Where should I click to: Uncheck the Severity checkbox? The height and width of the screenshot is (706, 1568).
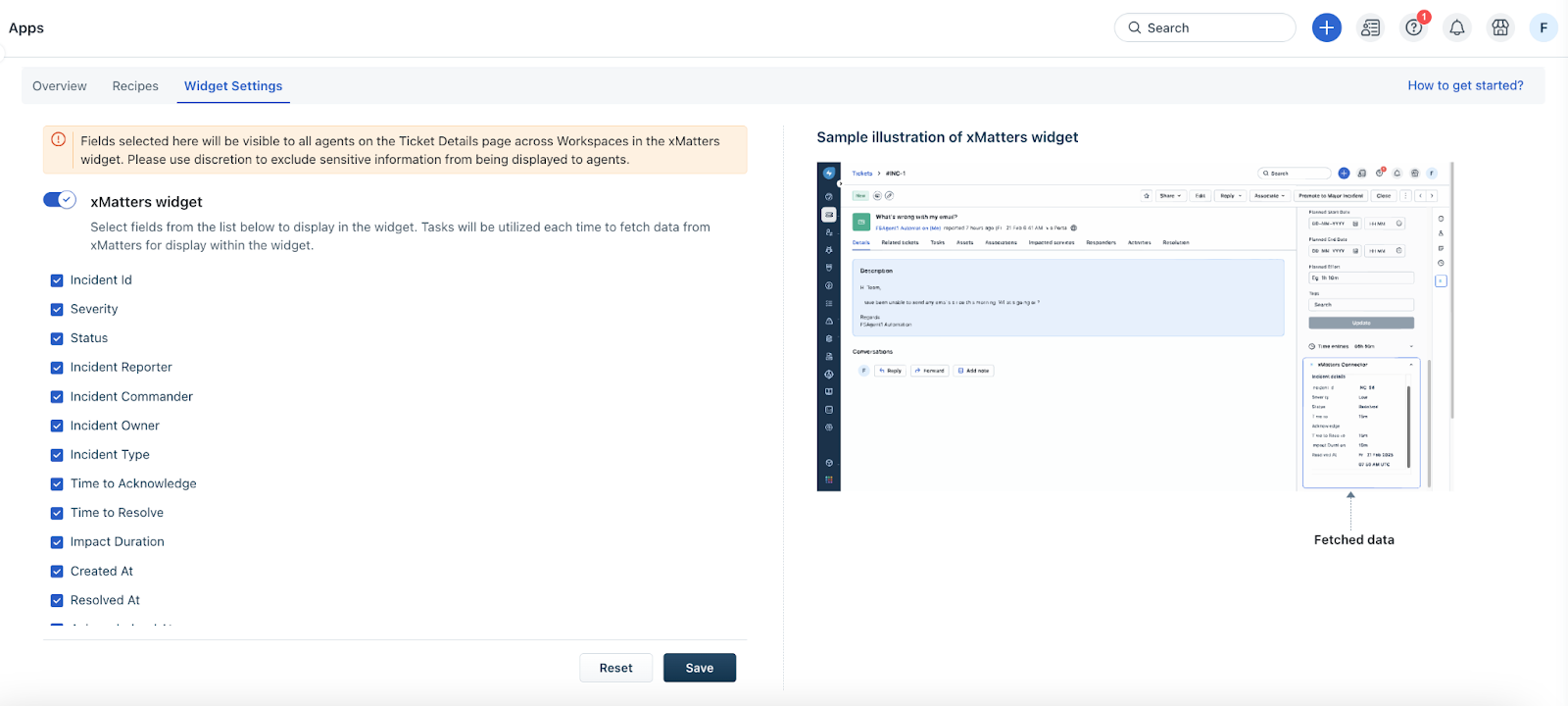(57, 310)
